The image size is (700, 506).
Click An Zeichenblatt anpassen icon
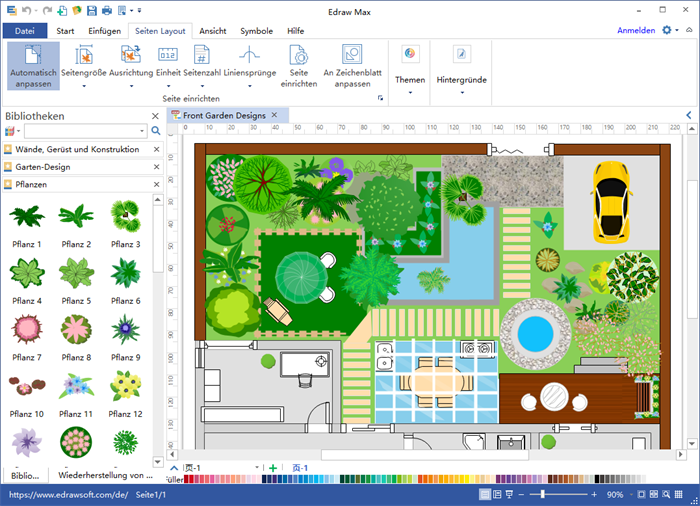350,56
